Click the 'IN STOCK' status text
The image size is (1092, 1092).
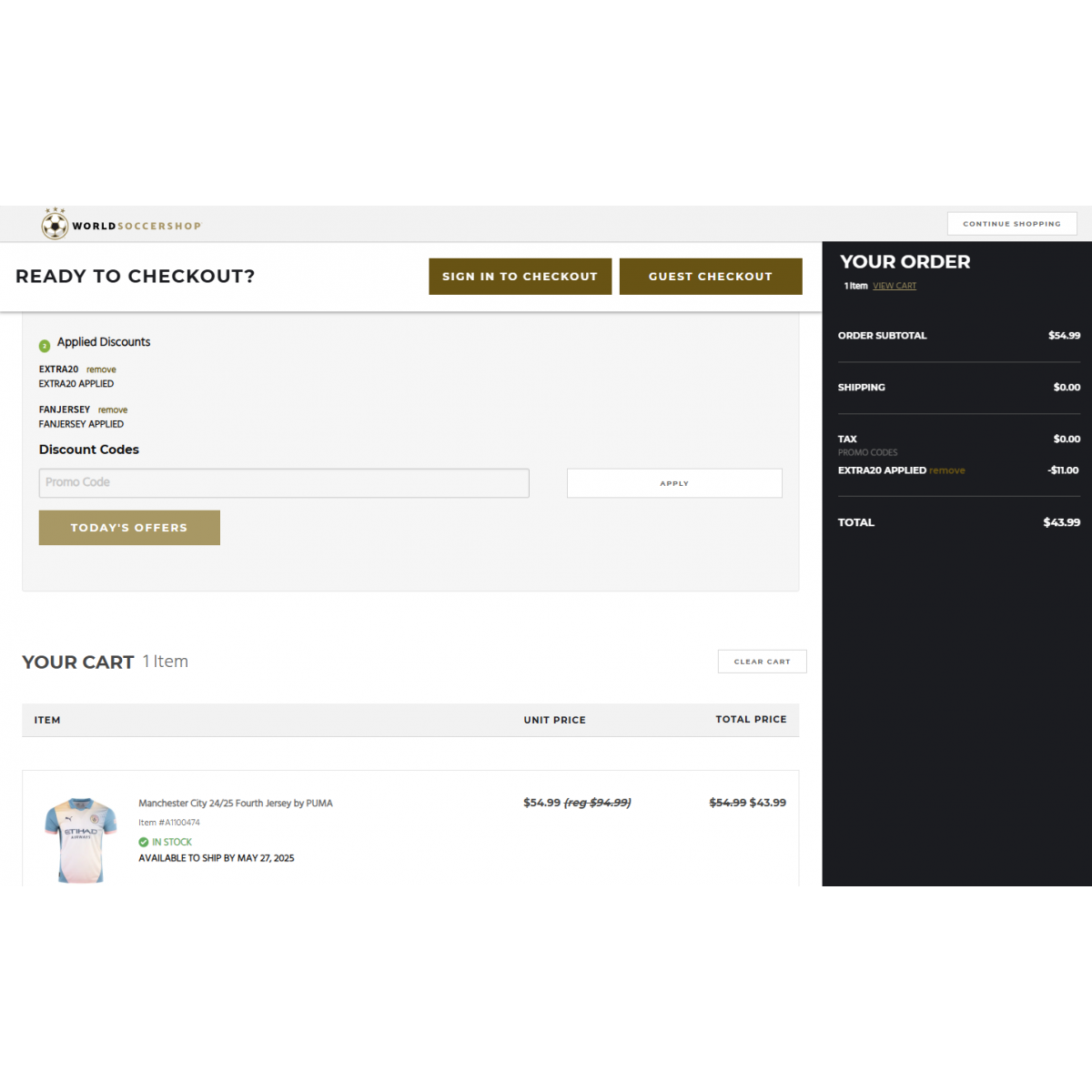coord(172,843)
